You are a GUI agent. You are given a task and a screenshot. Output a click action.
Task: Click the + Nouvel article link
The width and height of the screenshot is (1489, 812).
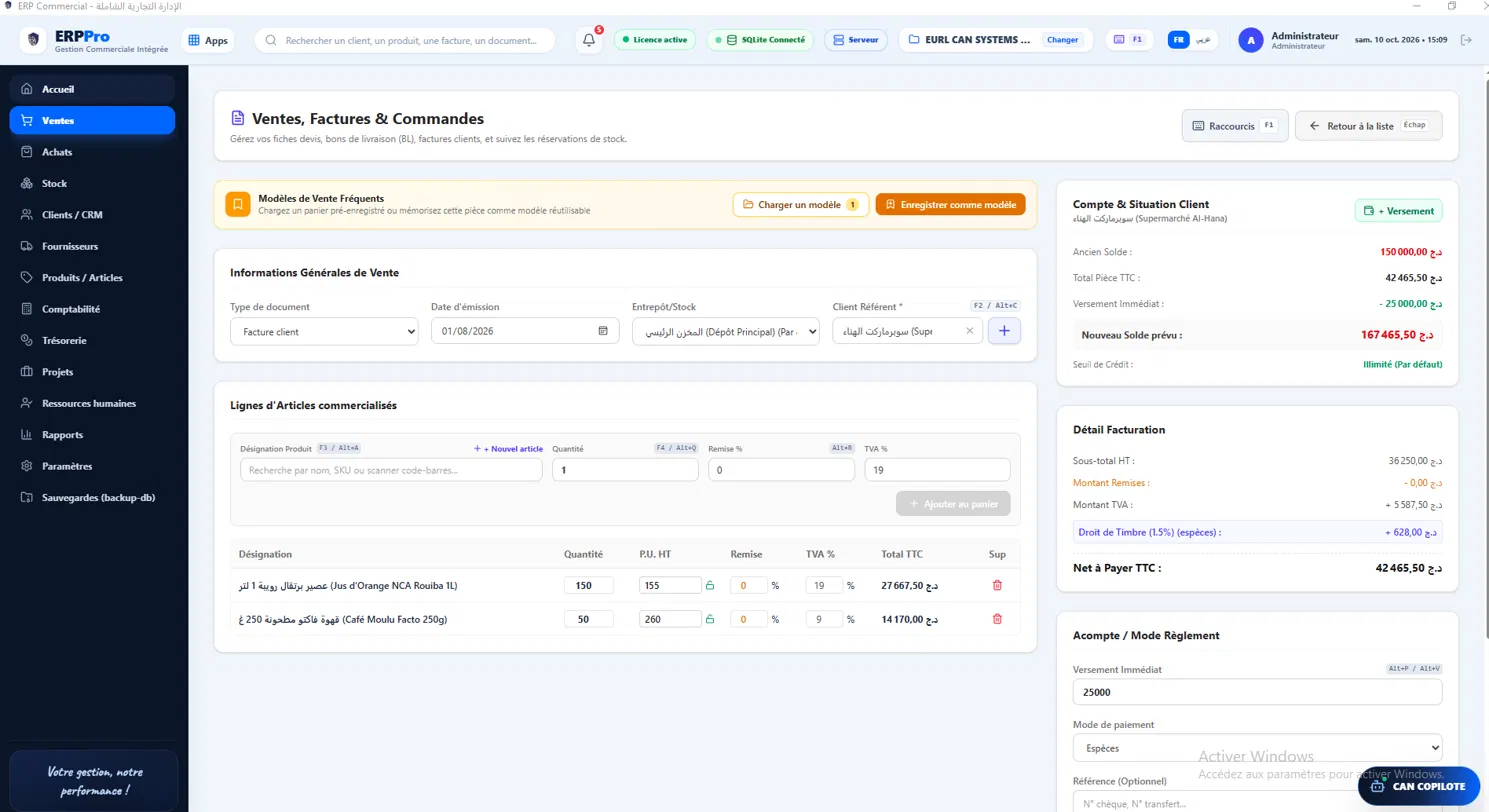click(x=508, y=449)
